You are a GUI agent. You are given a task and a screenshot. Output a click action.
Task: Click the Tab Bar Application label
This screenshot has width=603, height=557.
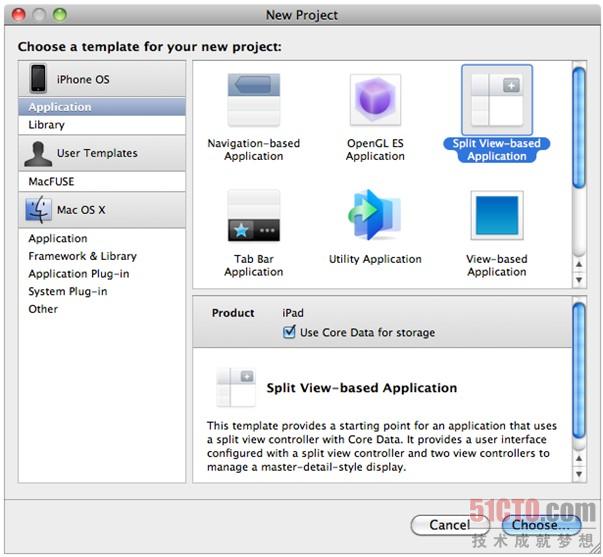[x=253, y=265]
